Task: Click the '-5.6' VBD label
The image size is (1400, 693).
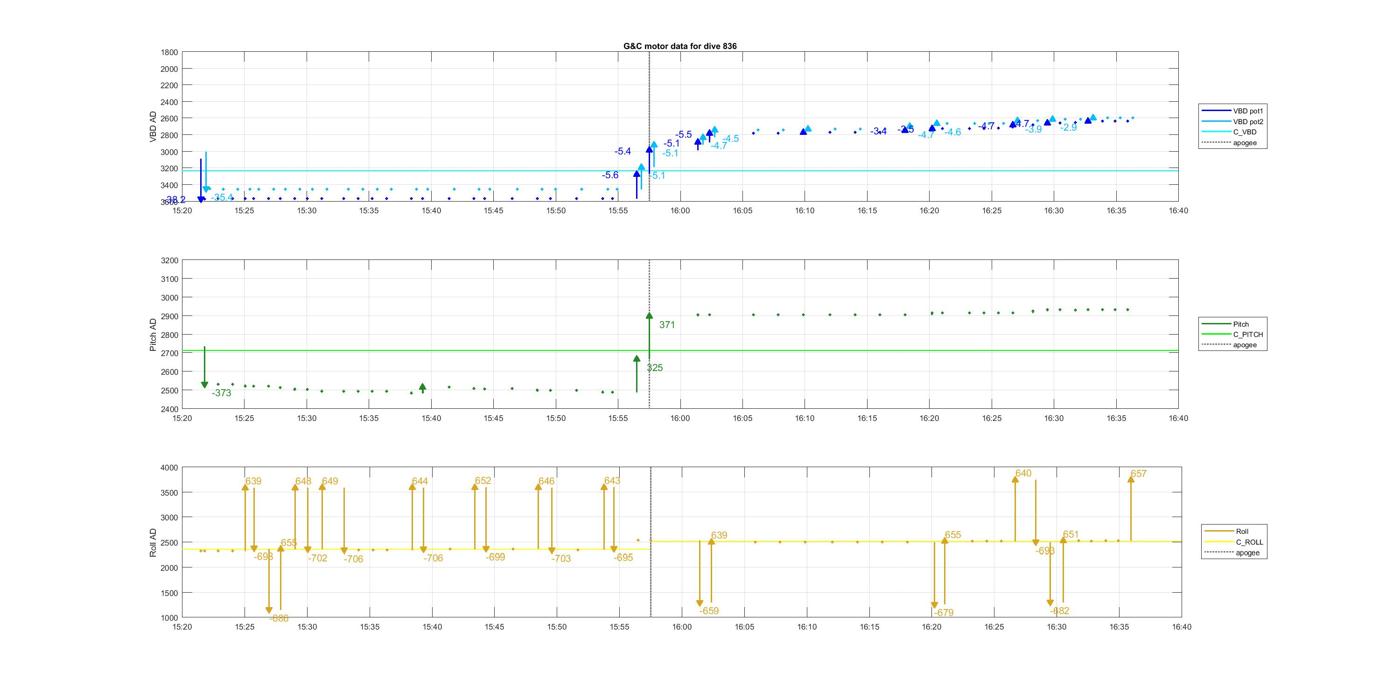Action: [610, 175]
